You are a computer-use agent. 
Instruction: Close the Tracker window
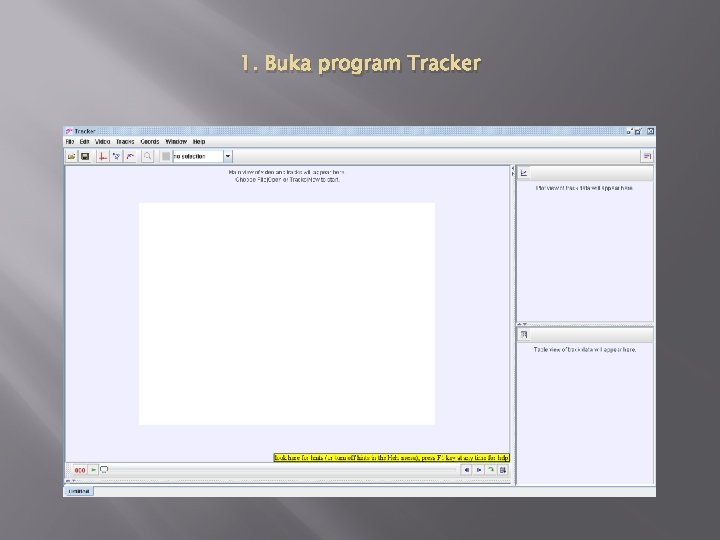click(650, 131)
